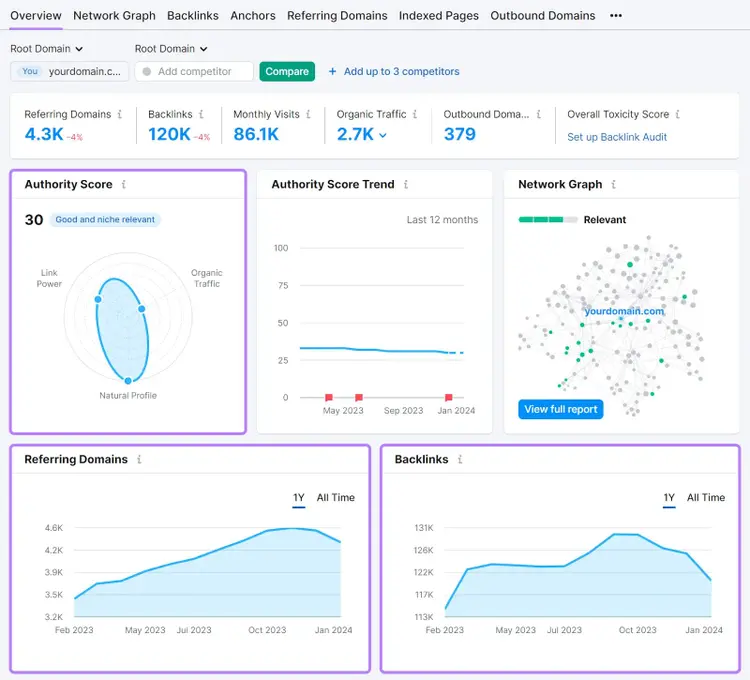
Task: Open info icon next to Referring Domains metric
Action: tap(120, 114)
